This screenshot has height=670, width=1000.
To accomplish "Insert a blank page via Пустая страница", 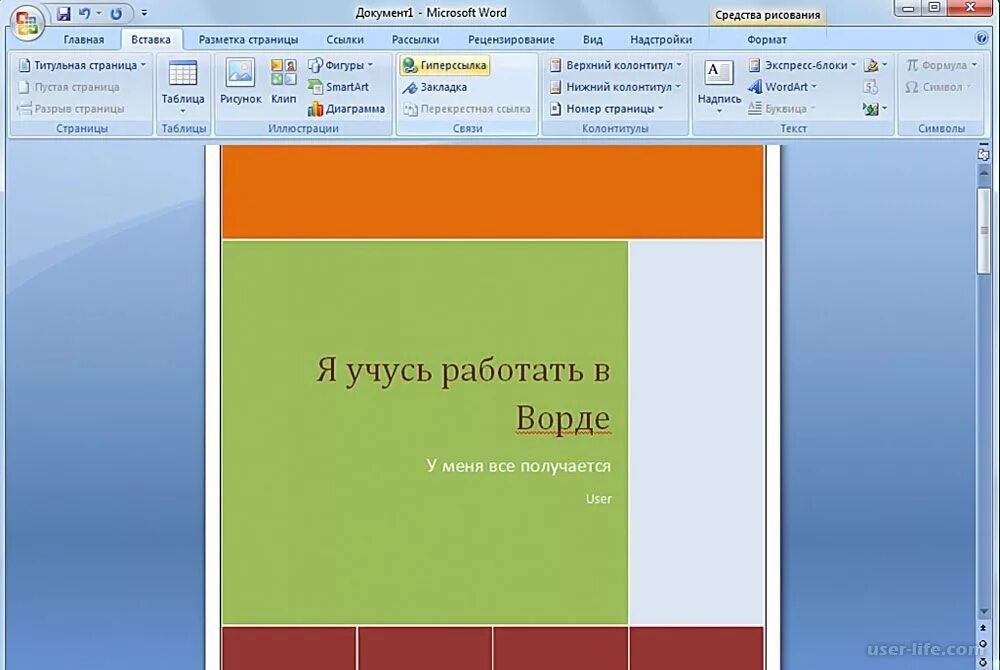I will pos(69,87).
